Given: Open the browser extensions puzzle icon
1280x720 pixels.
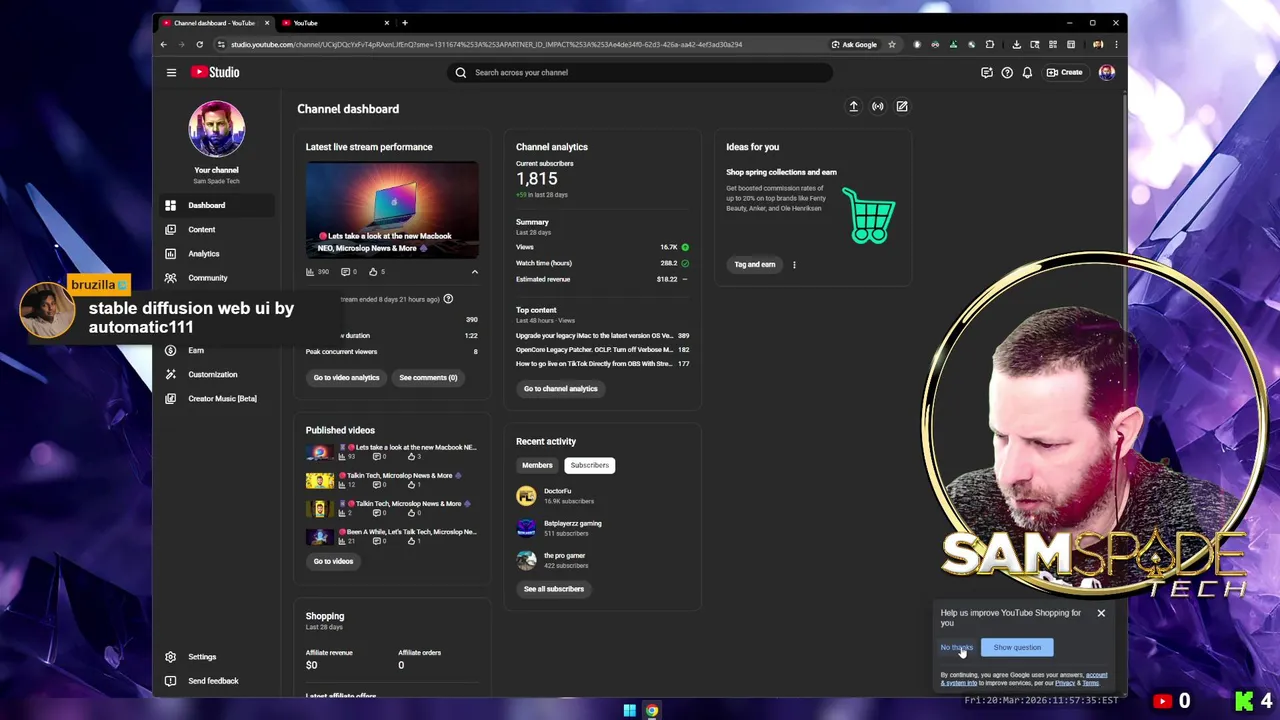Looking at the screenshot, I should coord(990,44).
